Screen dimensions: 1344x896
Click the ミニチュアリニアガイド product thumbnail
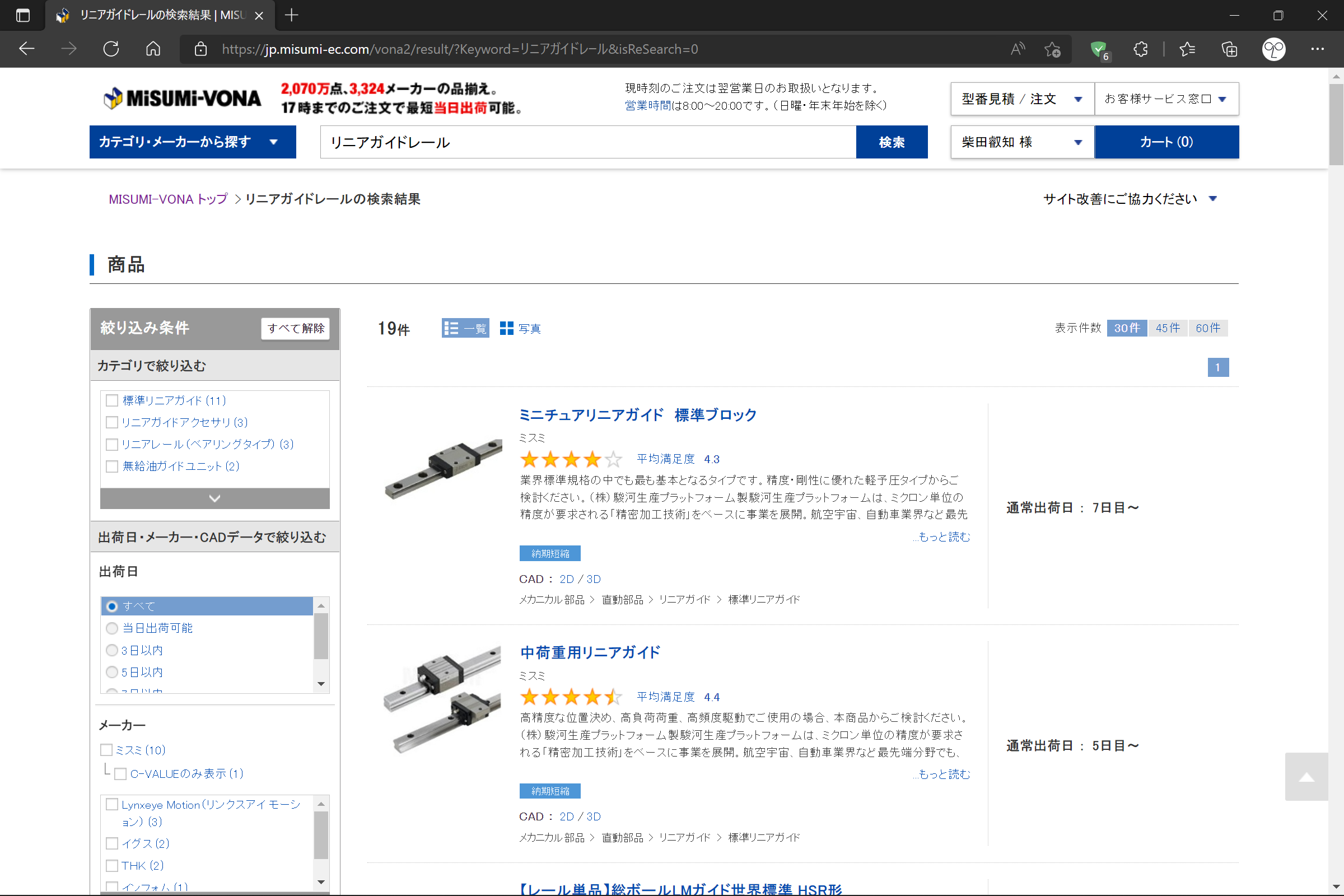click(443, 469)
